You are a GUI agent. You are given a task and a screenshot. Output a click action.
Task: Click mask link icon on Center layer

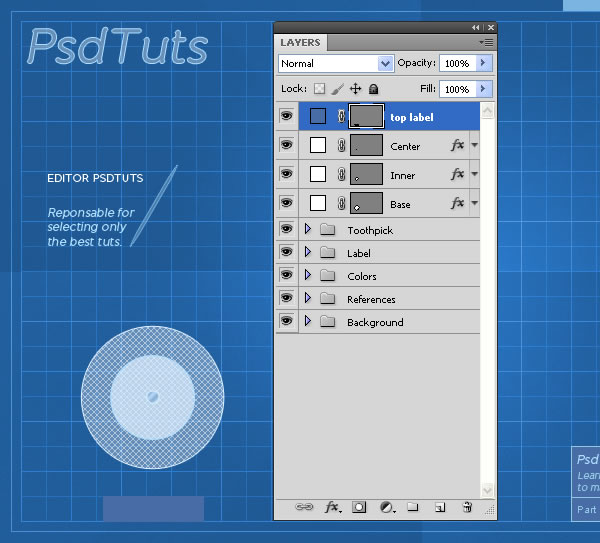click(342, 145)
